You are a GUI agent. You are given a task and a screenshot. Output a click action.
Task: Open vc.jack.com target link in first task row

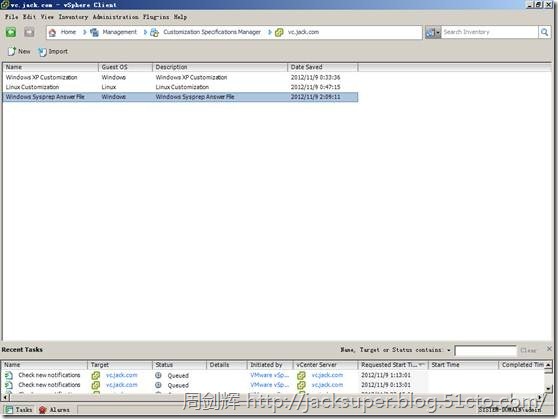click(x=121, y=375)
